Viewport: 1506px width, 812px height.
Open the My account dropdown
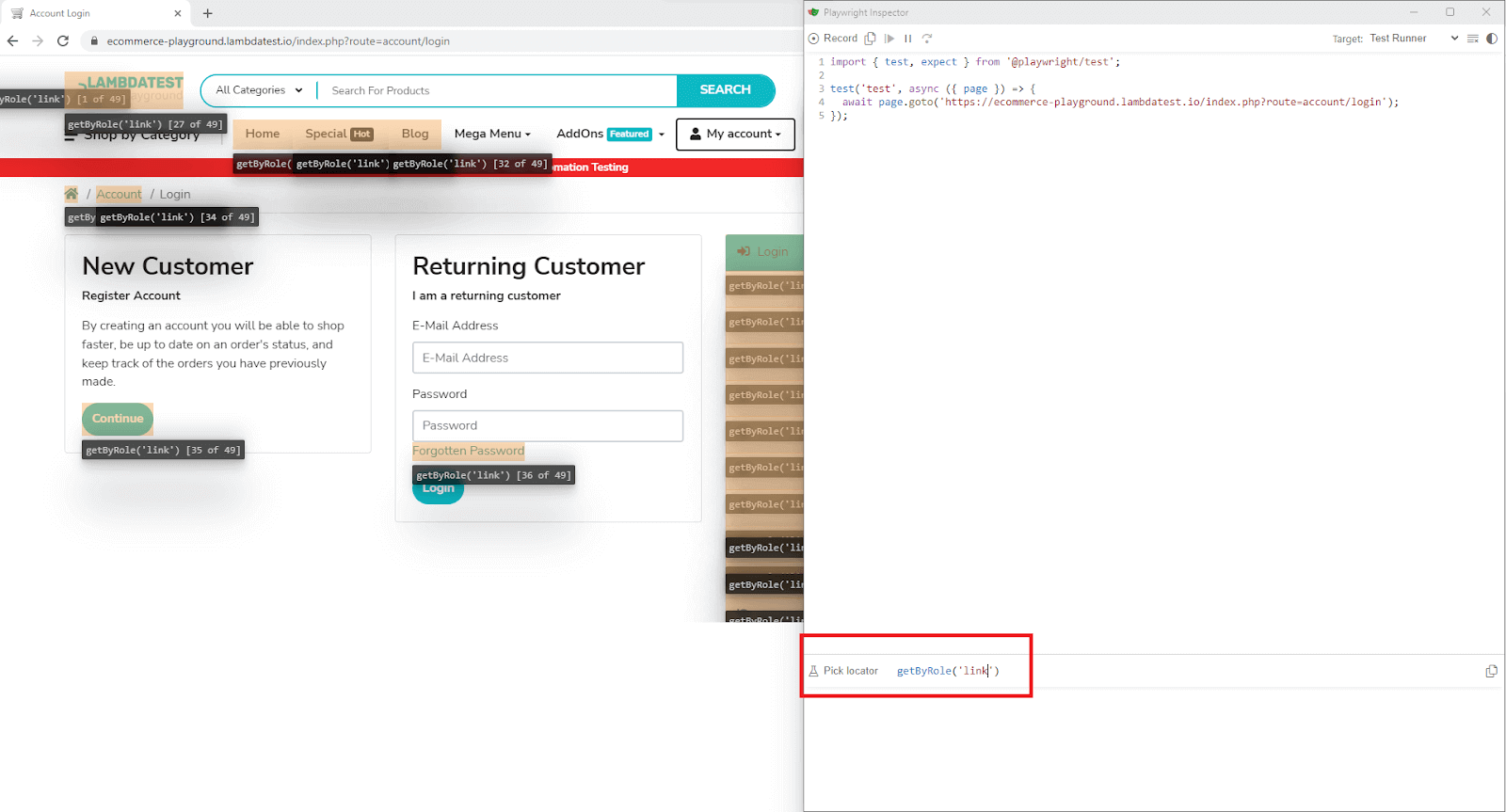(735, 134)
